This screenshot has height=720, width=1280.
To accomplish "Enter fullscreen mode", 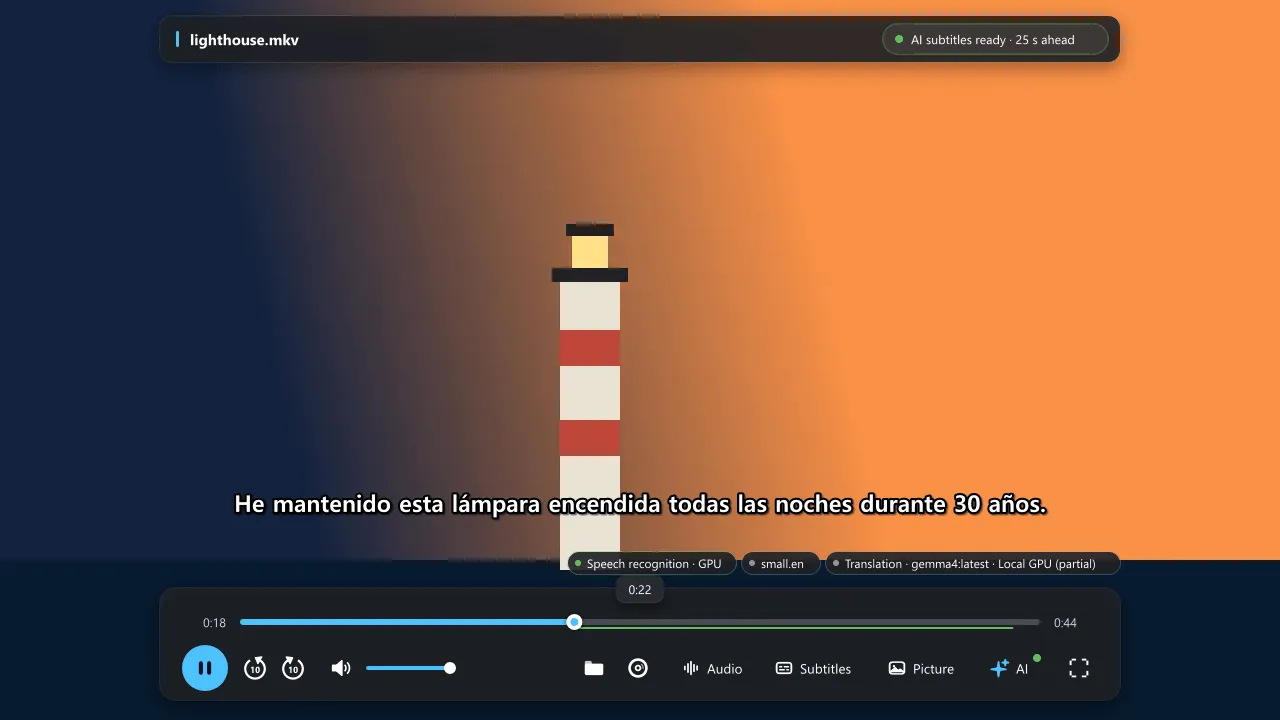I will pos(1079,668).
